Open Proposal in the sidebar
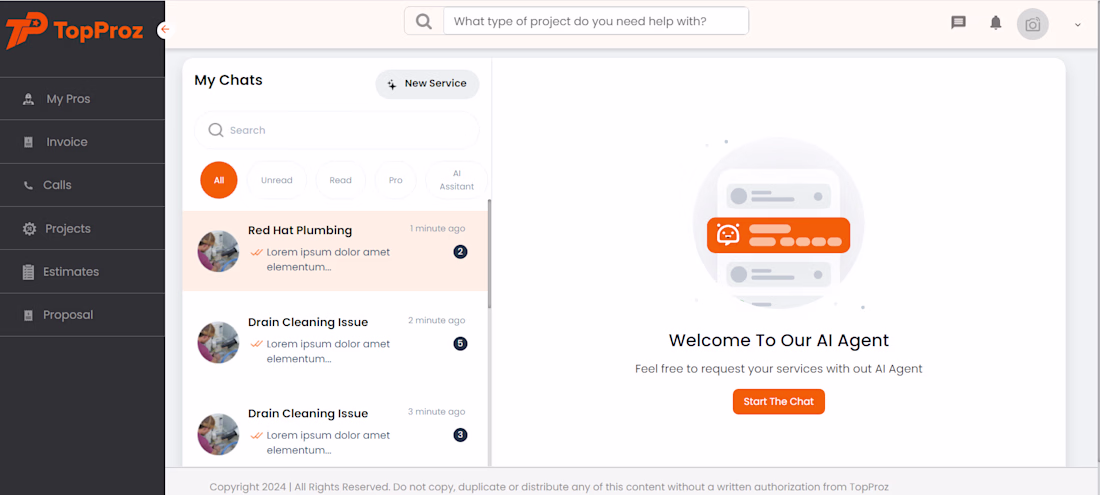This screenshot has height=495, width=1100. pyautogui.click(x=82, y=315)
